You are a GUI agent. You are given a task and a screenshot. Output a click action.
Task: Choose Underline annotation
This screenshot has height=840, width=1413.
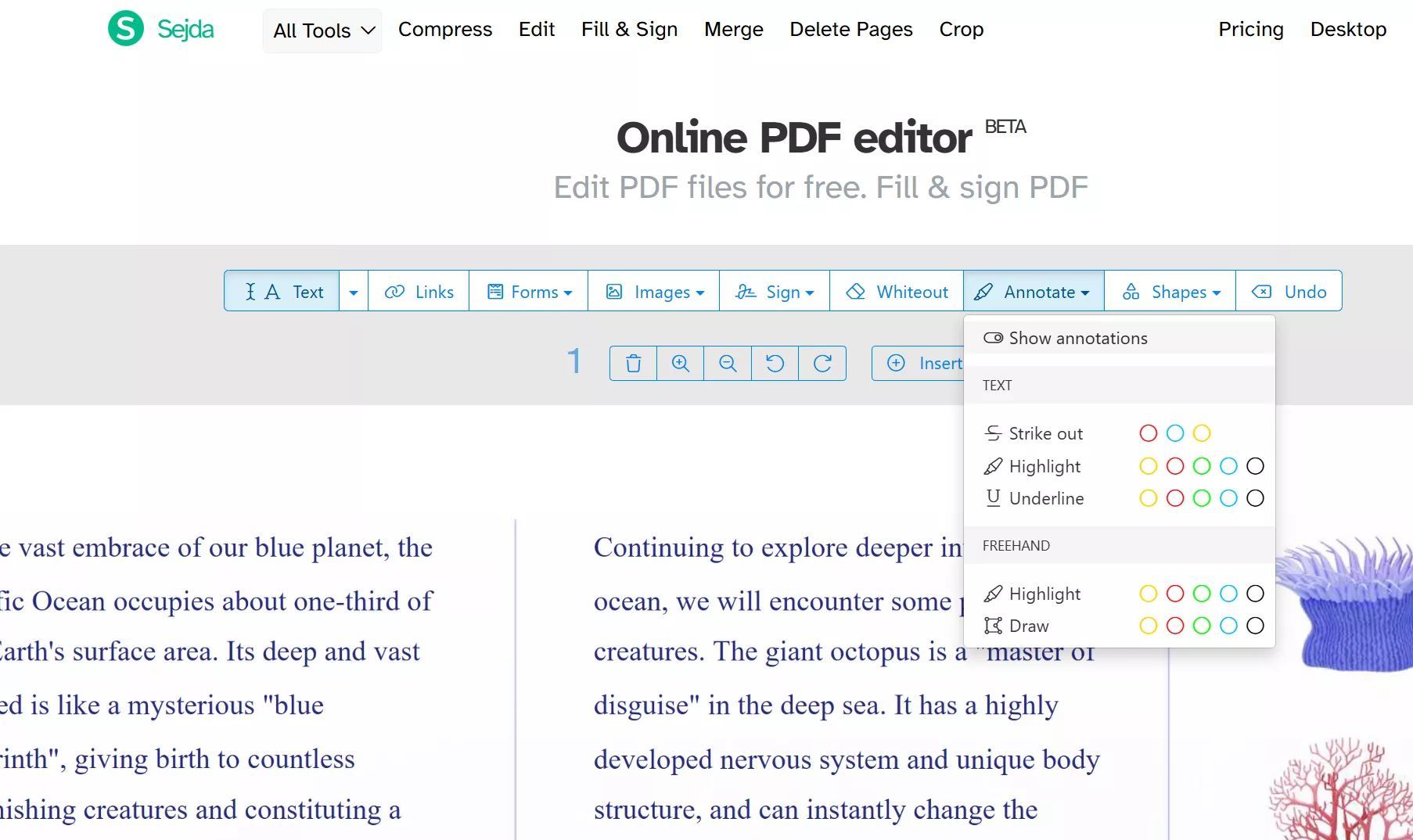(x=1034, y=498)
